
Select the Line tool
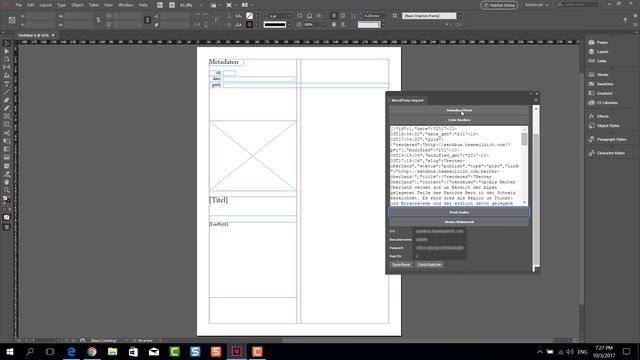pos(7,92)
